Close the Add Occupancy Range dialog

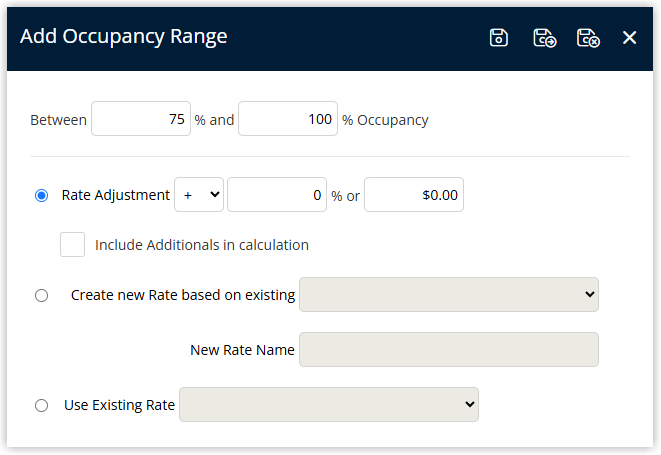pos(629,38)
